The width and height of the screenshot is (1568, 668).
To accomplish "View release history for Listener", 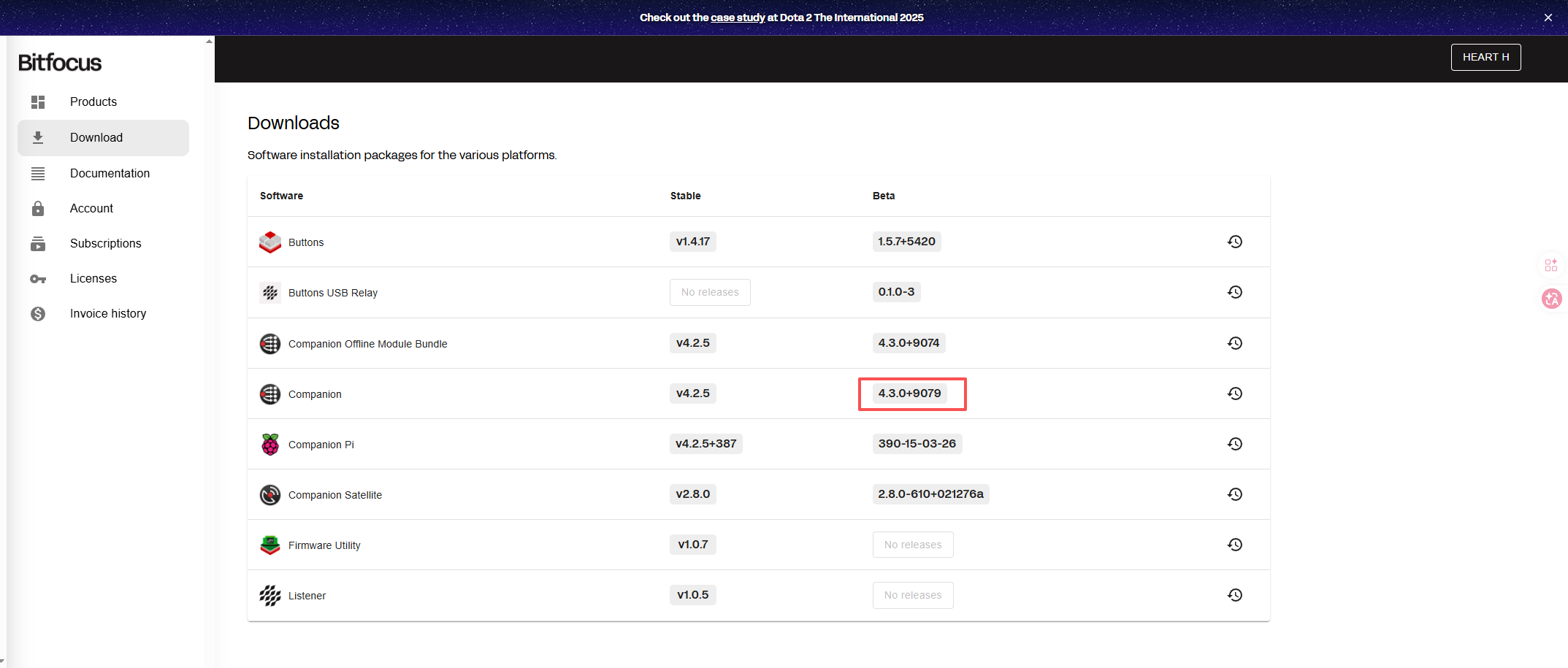I will 1234,595.
